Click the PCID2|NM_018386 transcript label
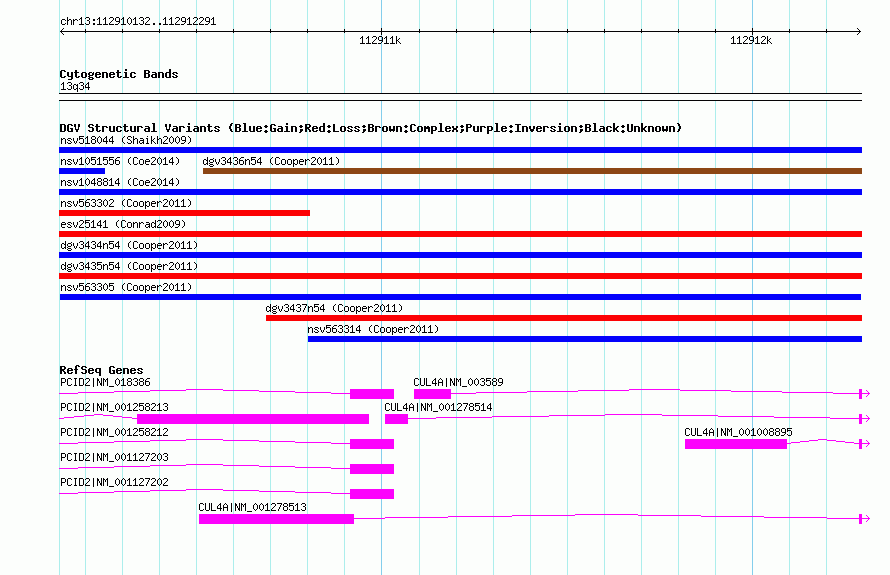The height and width of the screenshot is (575, 890). coord(106,382)
